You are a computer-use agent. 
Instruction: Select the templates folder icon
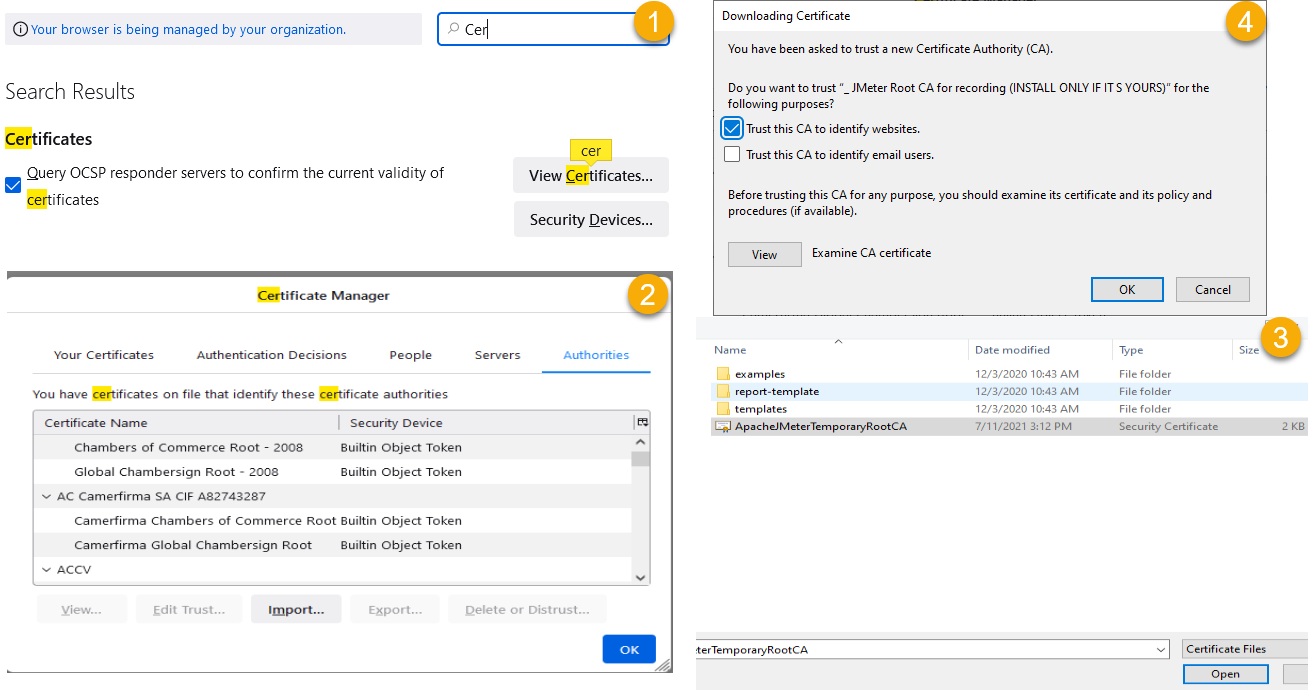point(724,409)
